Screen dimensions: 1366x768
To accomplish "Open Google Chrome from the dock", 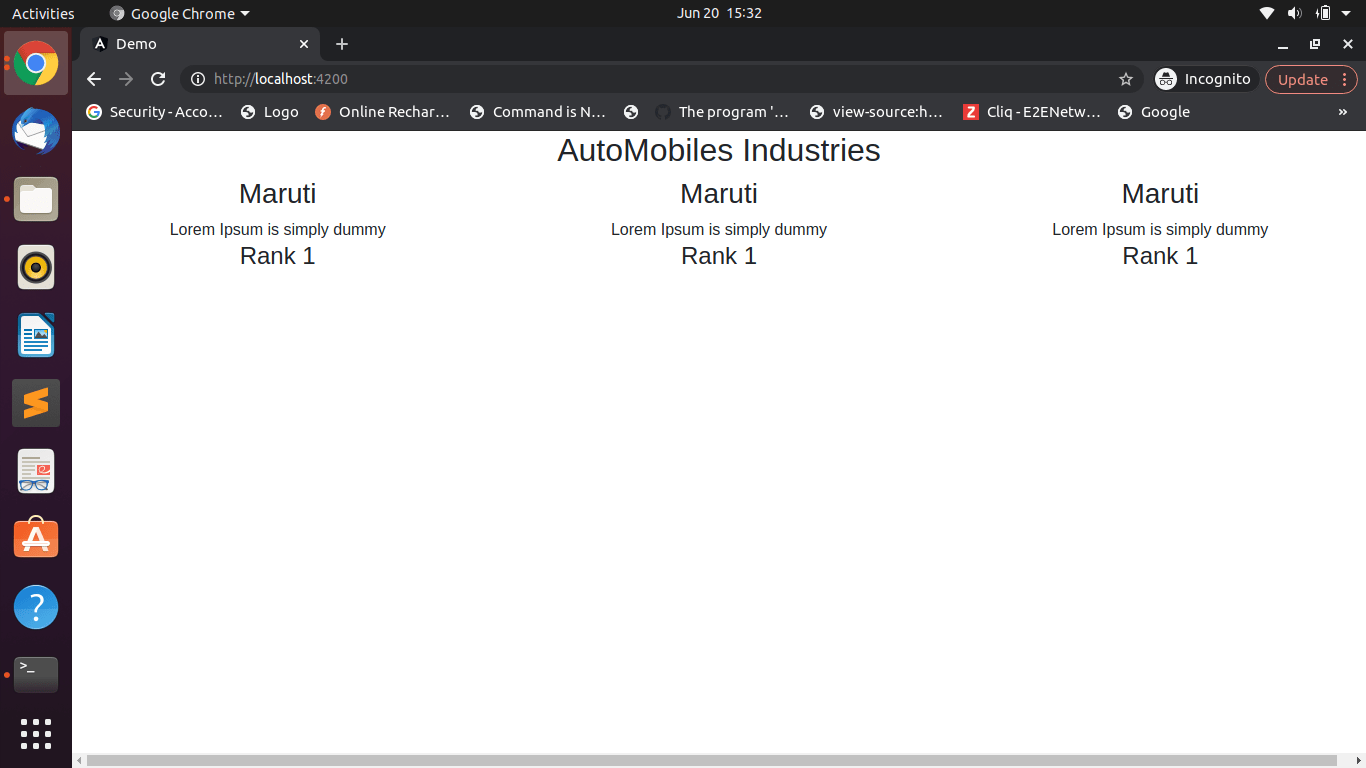I will coord(36,64).
